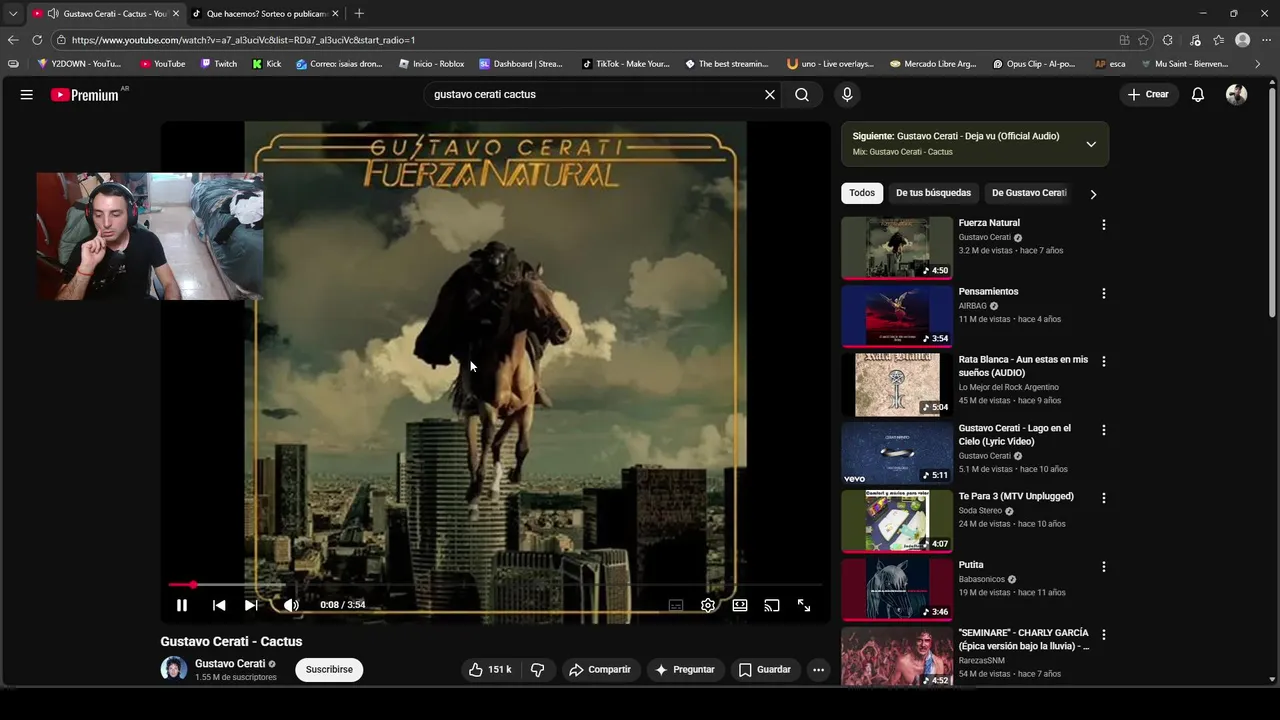This screenshot has height=720, width=1280.
Task: Open Fuerza Natural video thumbnail
Action: 897,248
